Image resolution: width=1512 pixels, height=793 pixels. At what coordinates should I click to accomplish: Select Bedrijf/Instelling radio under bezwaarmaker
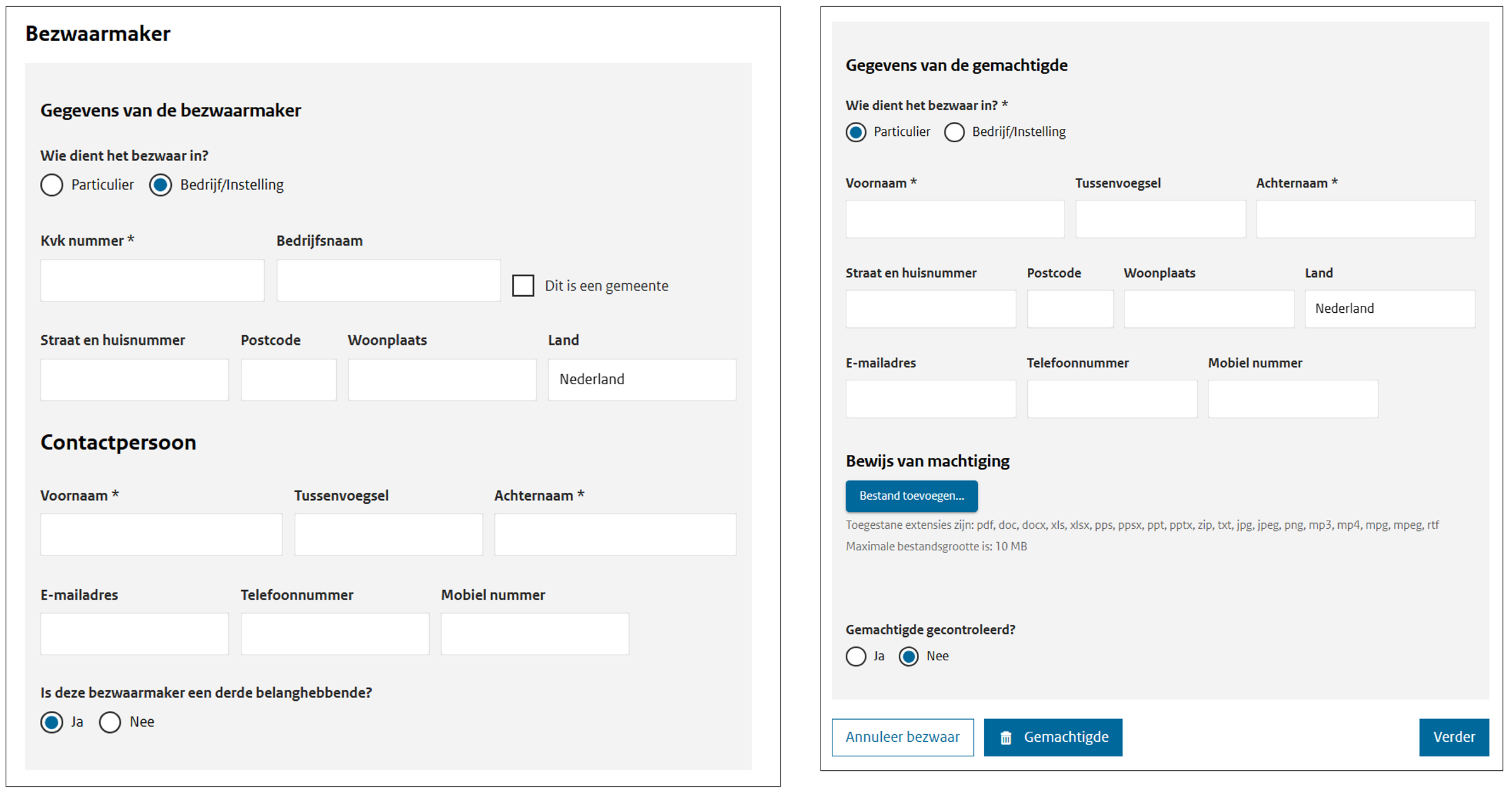click(x=161, y=185)
